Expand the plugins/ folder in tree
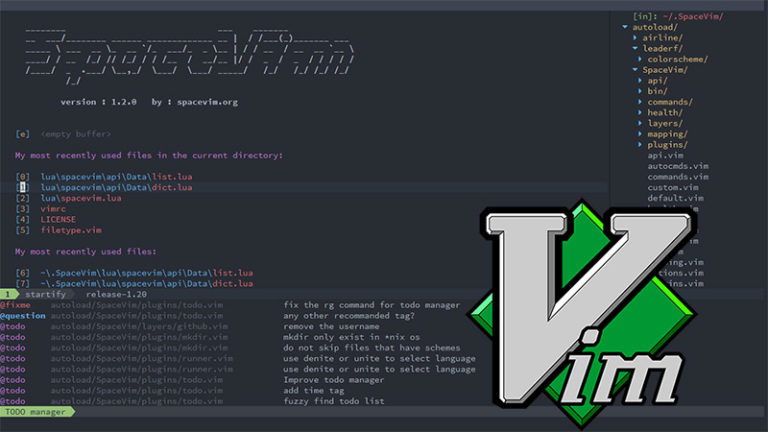The height and width of the screenshot is (432, 768). pos(668,145)
